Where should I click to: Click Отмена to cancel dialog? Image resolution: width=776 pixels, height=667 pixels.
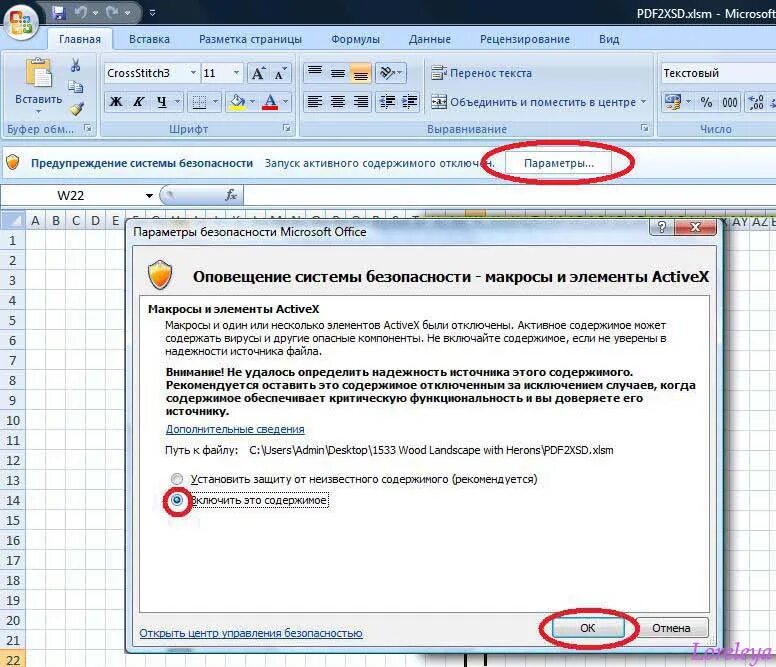coord(671,627)
